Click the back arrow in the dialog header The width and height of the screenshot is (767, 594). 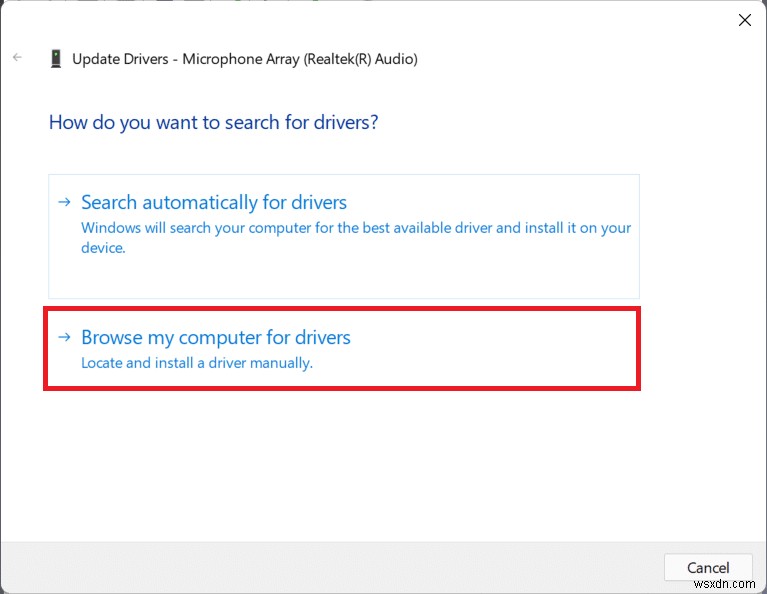click(x=18, y=58)
